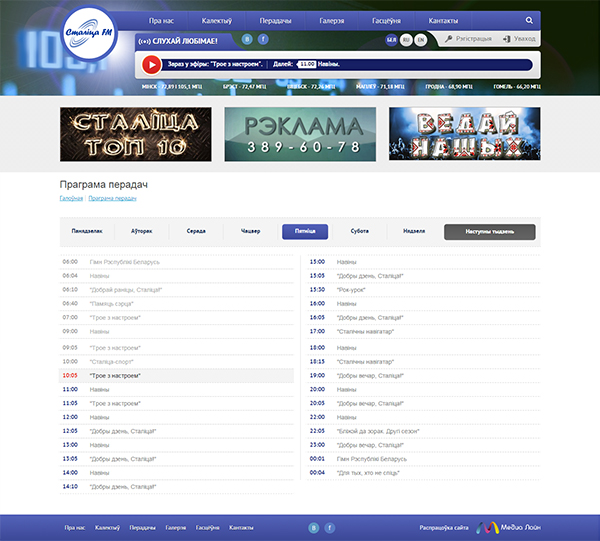This screenshot has height=541, width=600.
Task: Click the 00:01 Гімн Рэспублікі Беларусь entry
Action: click(x=424, y=459)
